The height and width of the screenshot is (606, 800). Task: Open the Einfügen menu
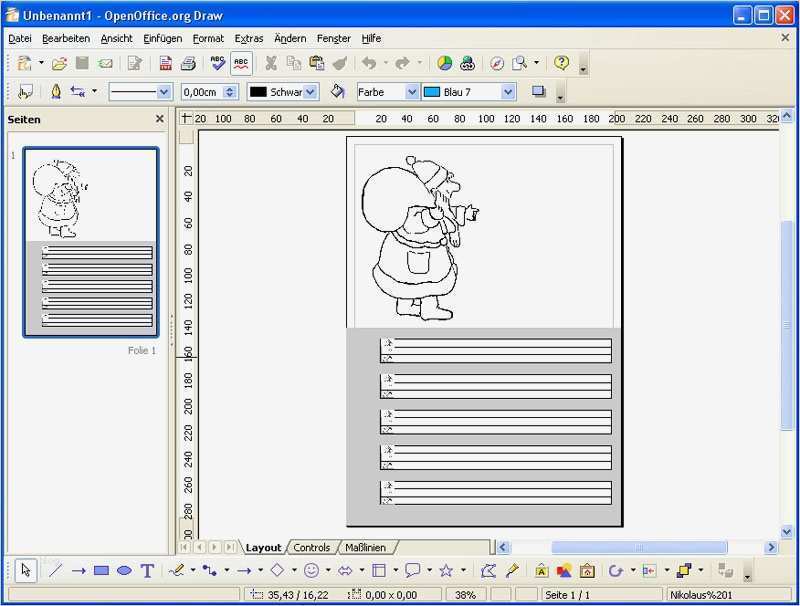click(162, 38)
